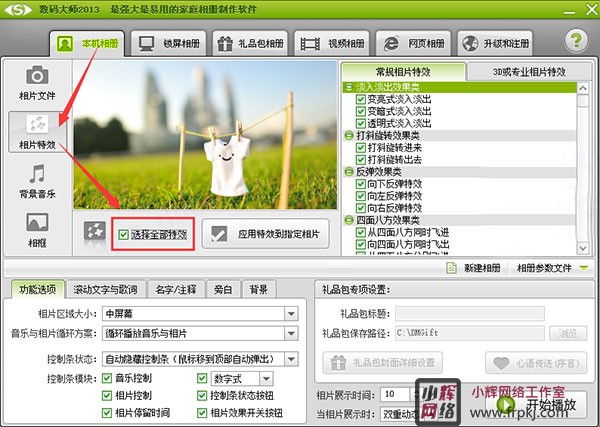600x427 pixels.
Task: Click 心语传送(序言) button
Action: (536, 362)
